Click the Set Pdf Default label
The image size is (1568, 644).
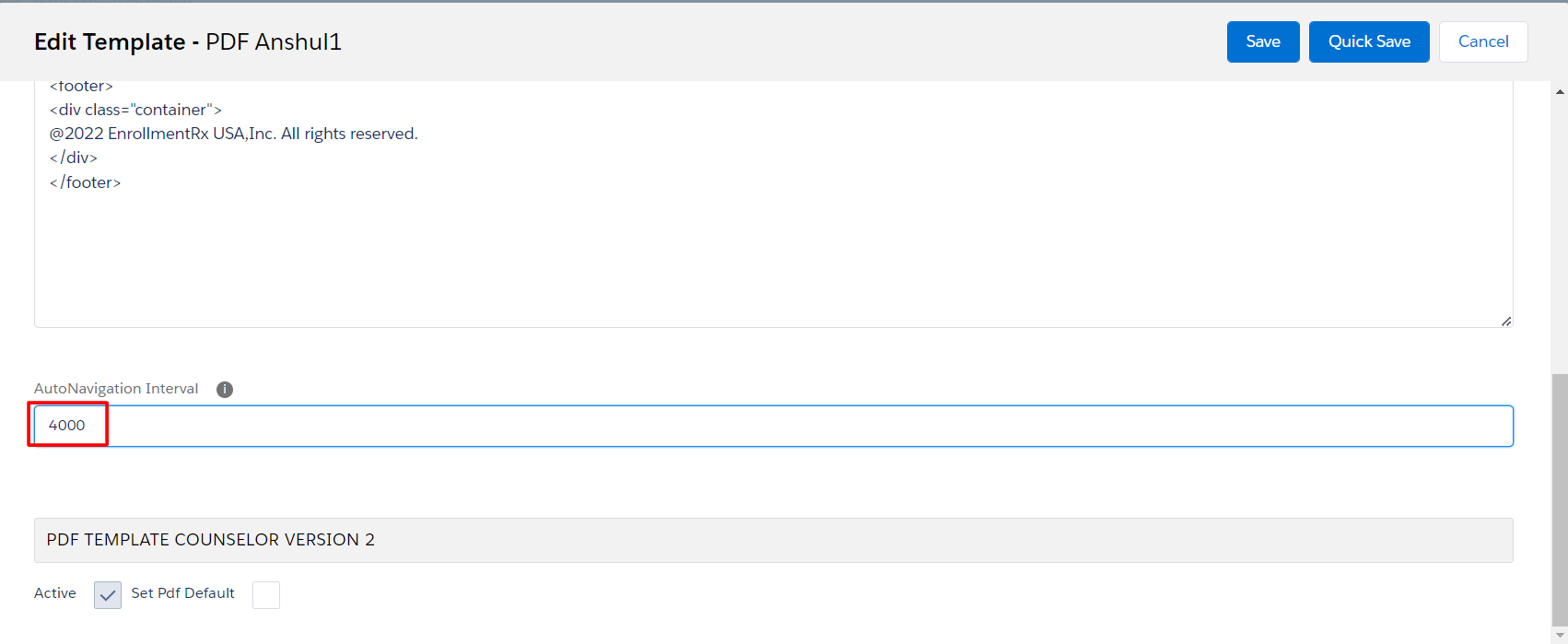pyautogui.click(x=182, y=593)
